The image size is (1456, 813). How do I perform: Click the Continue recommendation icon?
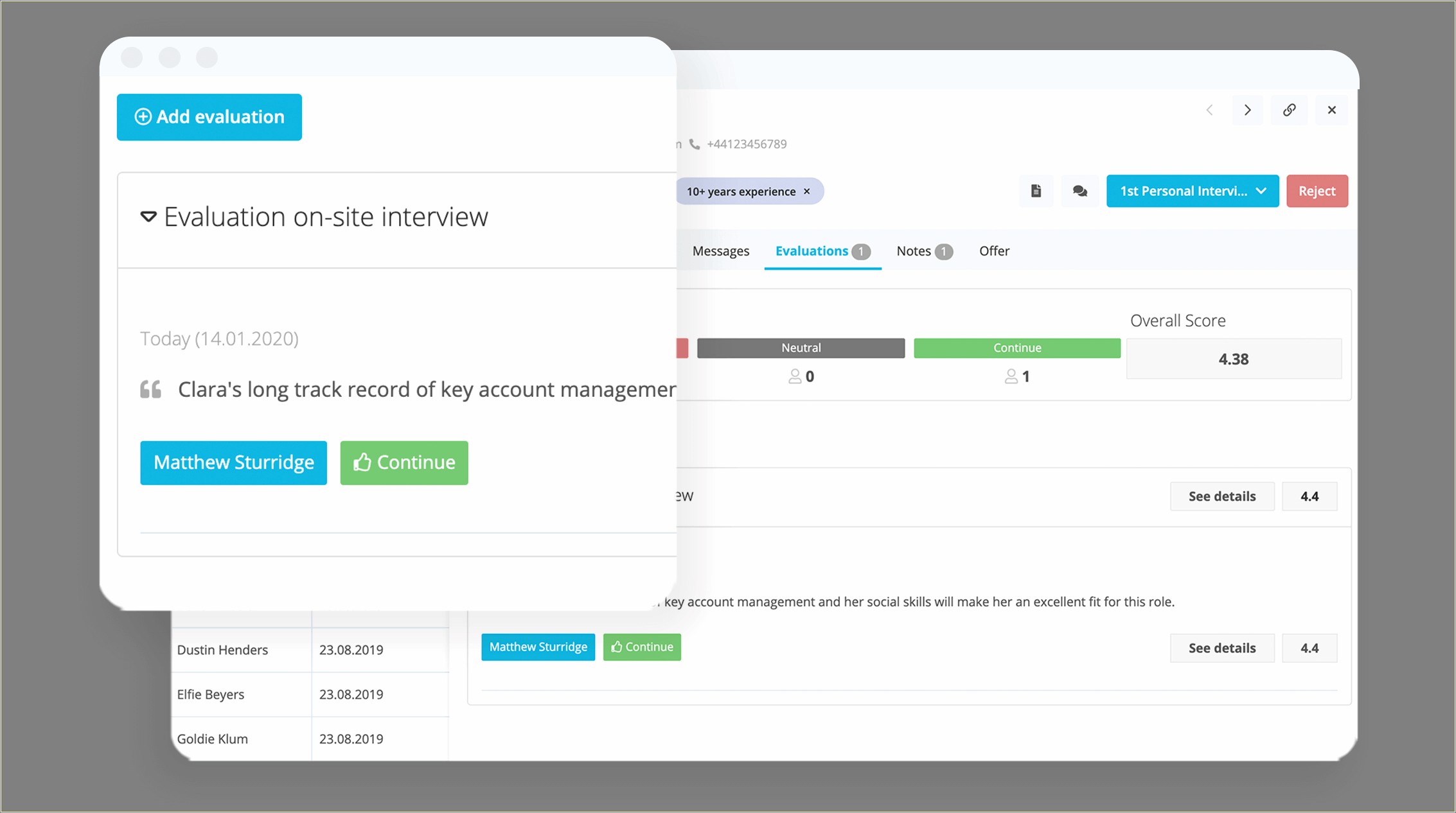click(403, 463)
